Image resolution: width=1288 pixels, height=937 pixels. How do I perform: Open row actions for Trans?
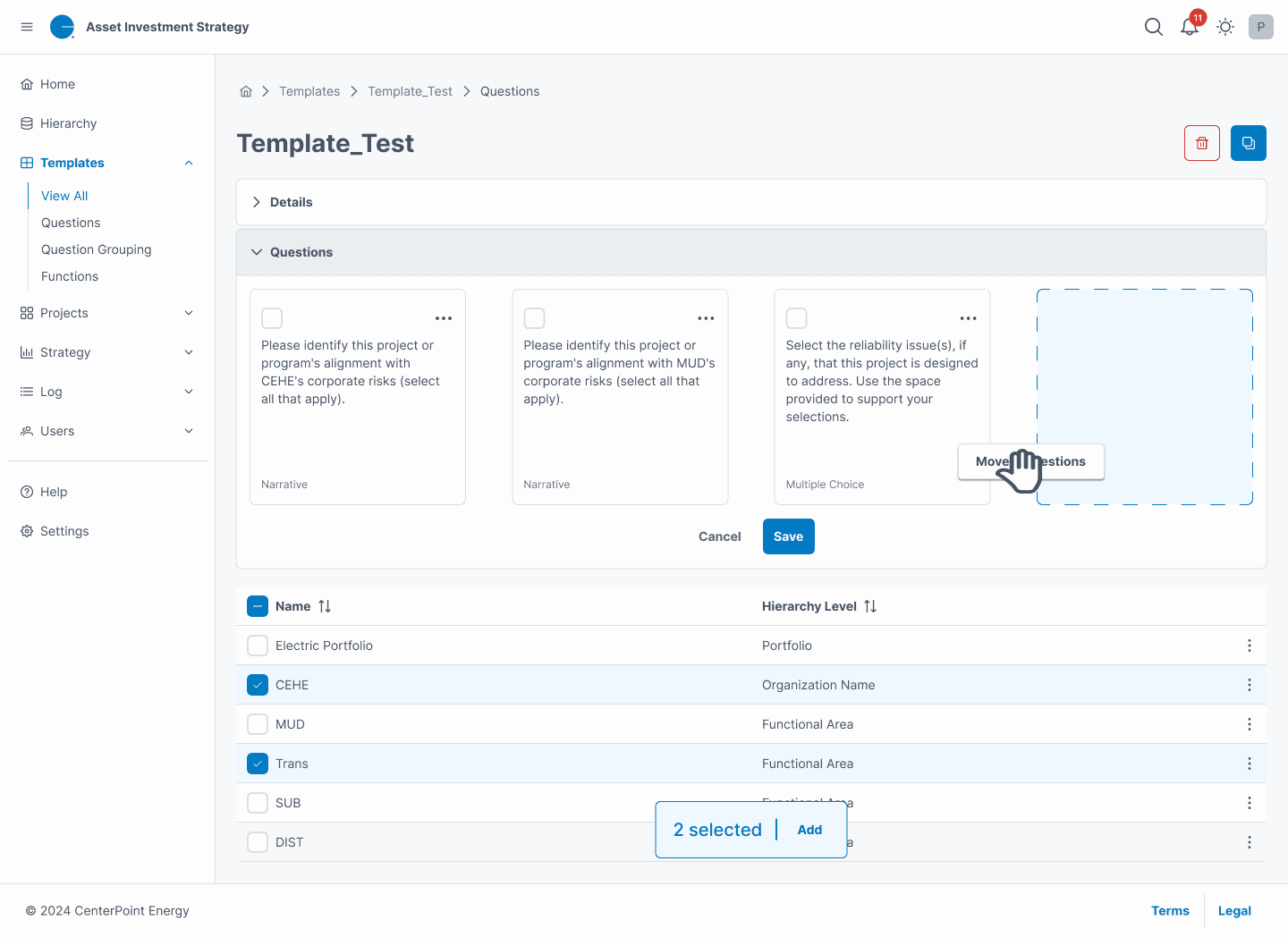click(x=1250, y=764)
